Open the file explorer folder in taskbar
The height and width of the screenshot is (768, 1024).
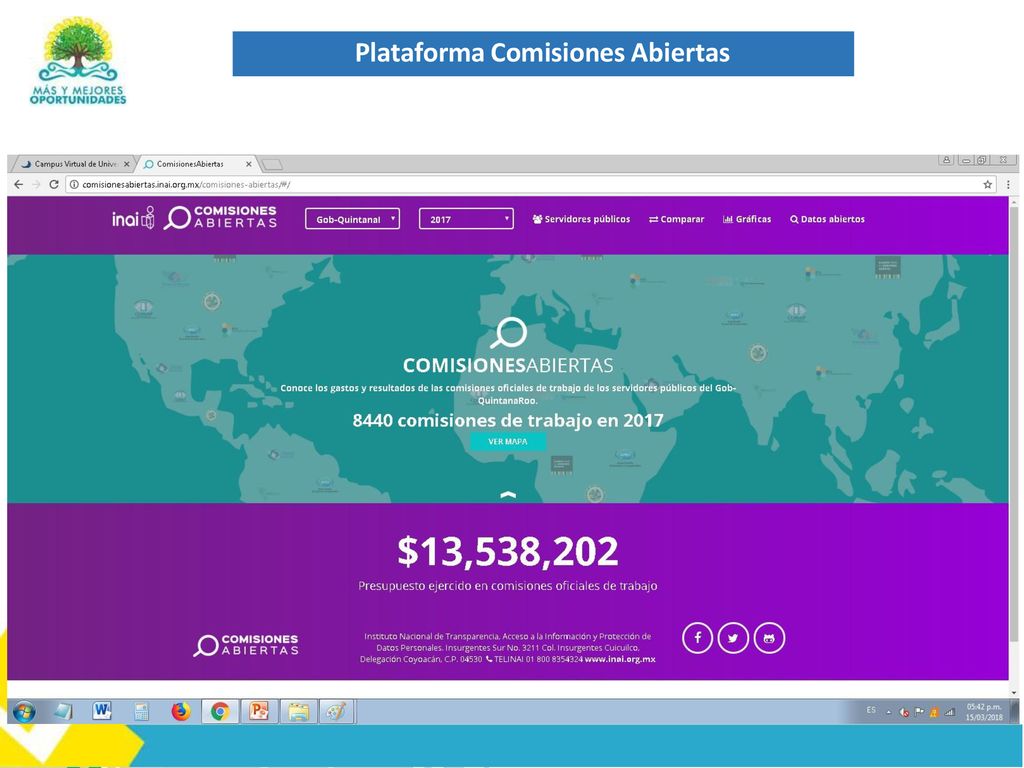pyautogui.click(x=298, y=711)
